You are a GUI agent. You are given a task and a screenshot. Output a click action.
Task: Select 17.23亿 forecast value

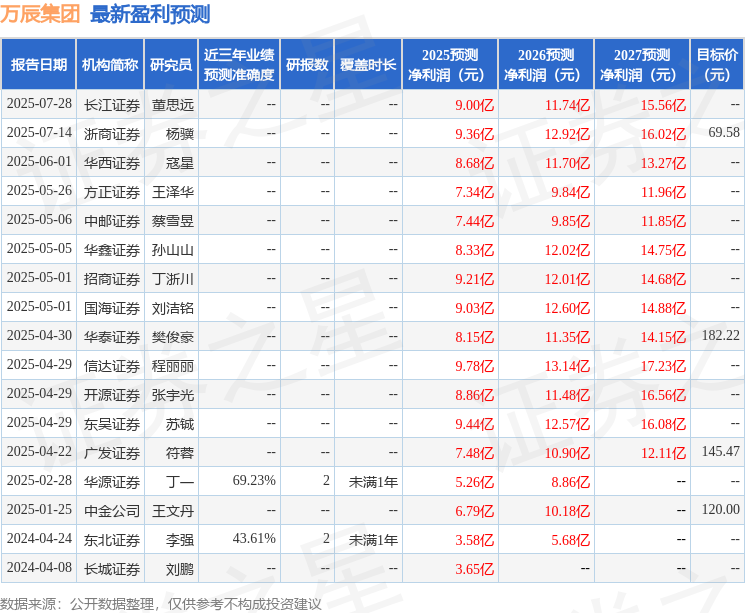tap(663, 366)
